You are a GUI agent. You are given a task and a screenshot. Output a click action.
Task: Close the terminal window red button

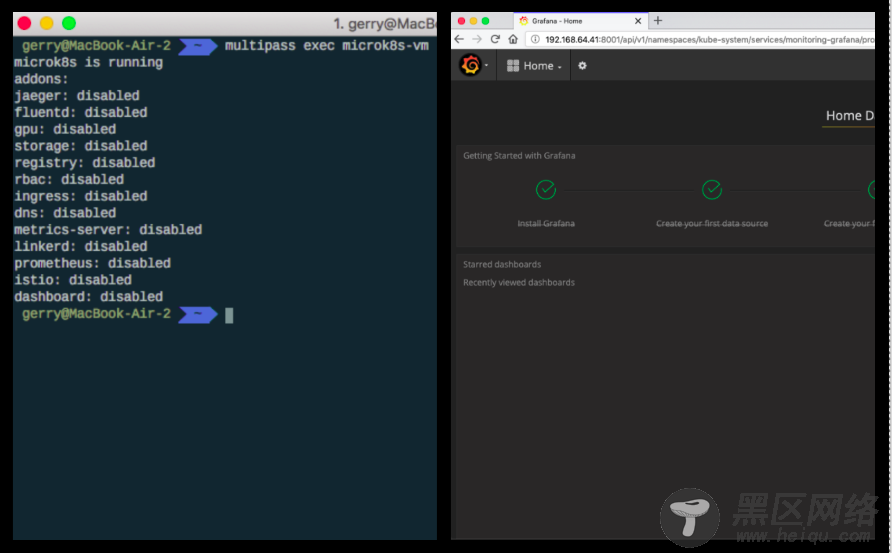(x=24, y=23)
